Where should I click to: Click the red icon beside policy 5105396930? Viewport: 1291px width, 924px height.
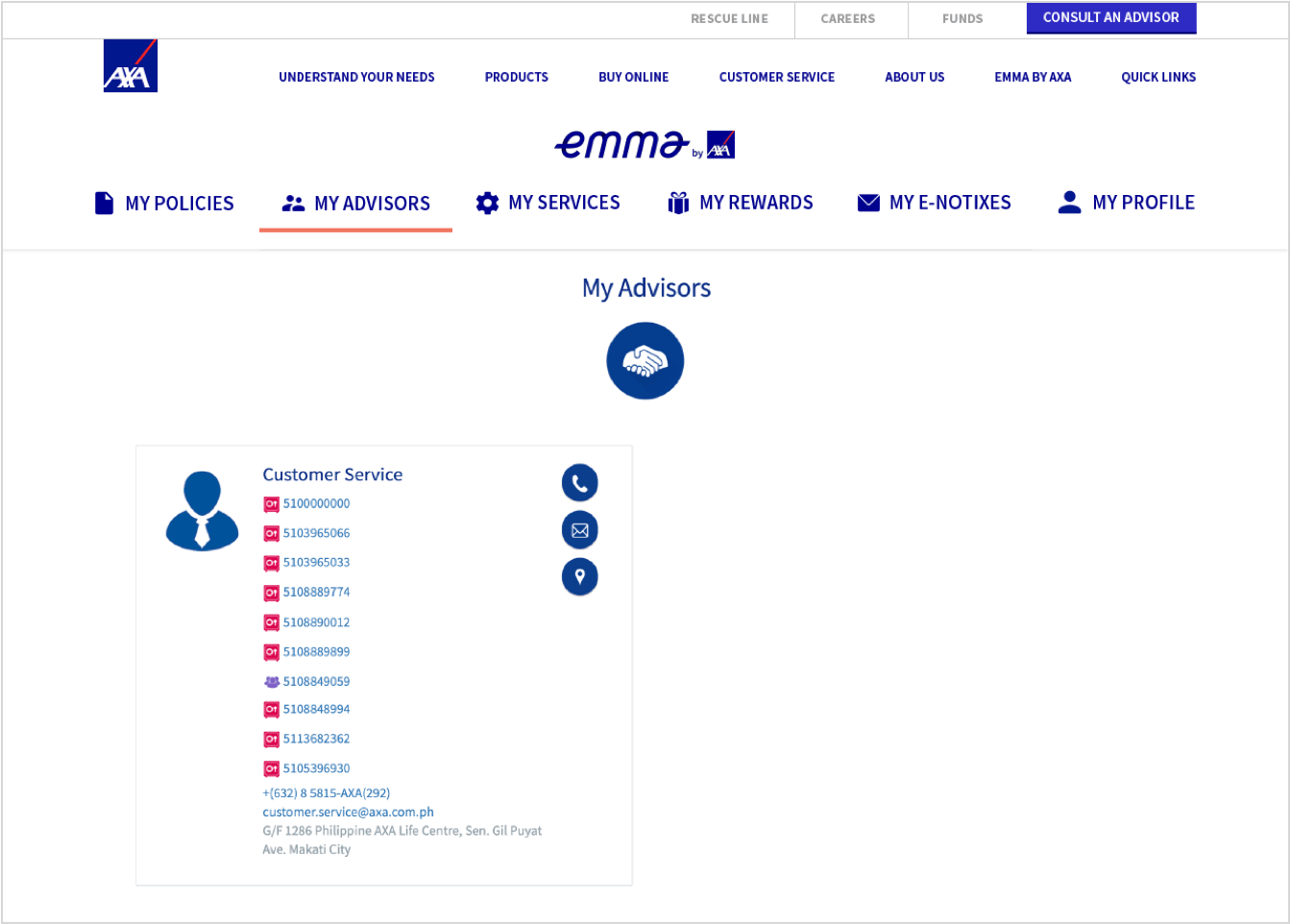(x=271, y=769)
